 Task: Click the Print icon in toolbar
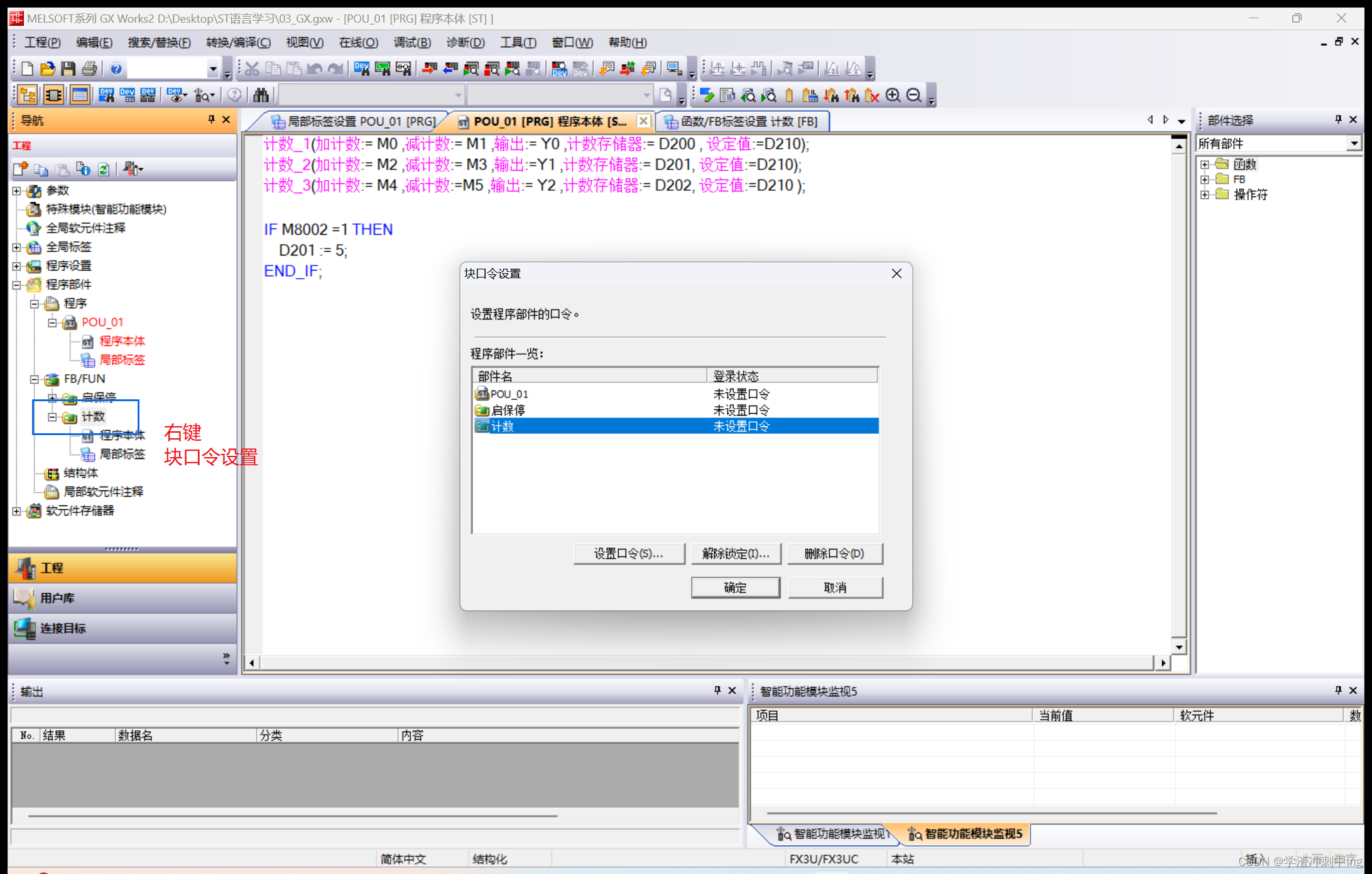coord(89,68)
